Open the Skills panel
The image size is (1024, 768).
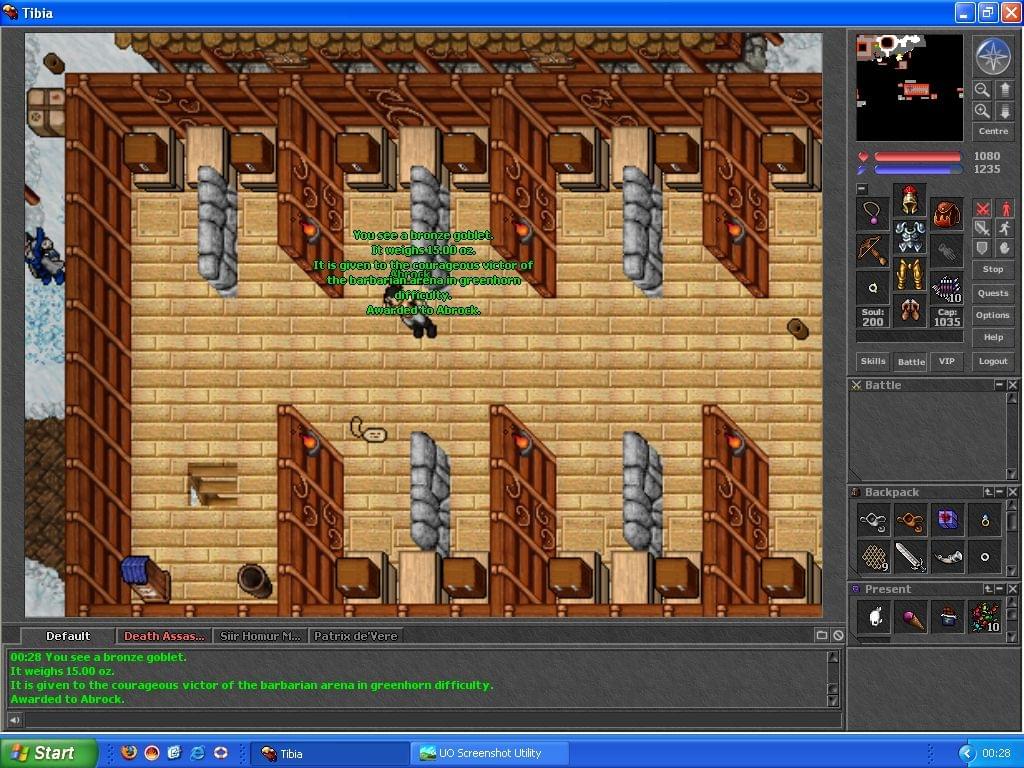[873, 361]
